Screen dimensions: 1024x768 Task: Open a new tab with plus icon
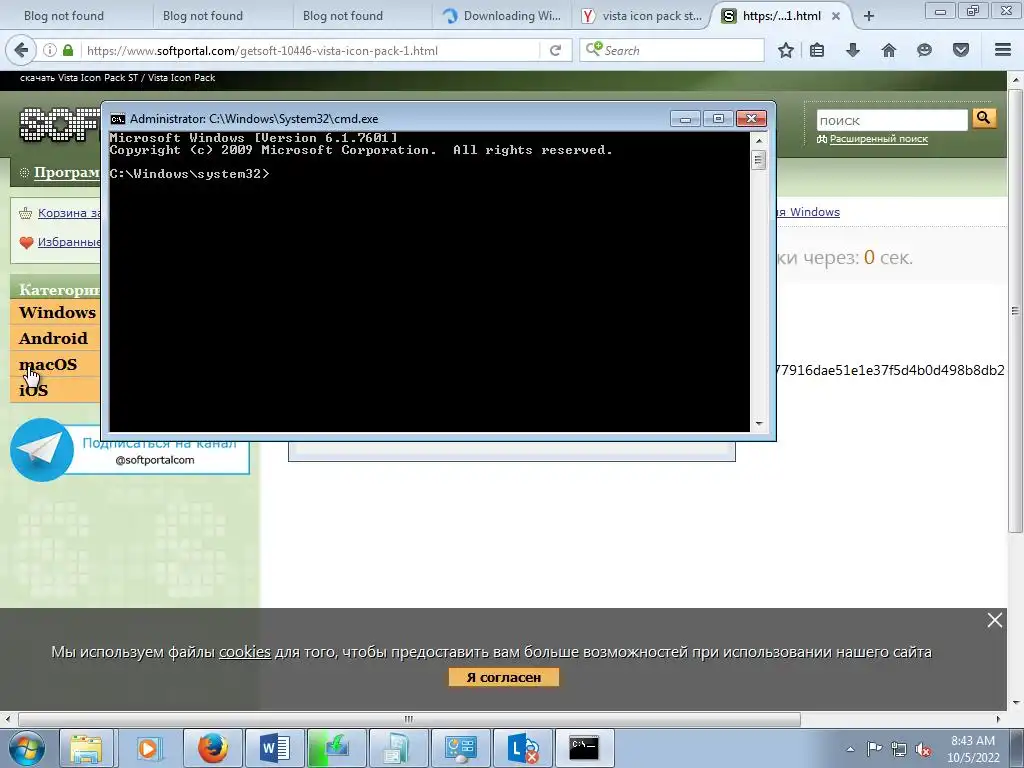click(x=869, y=16)
